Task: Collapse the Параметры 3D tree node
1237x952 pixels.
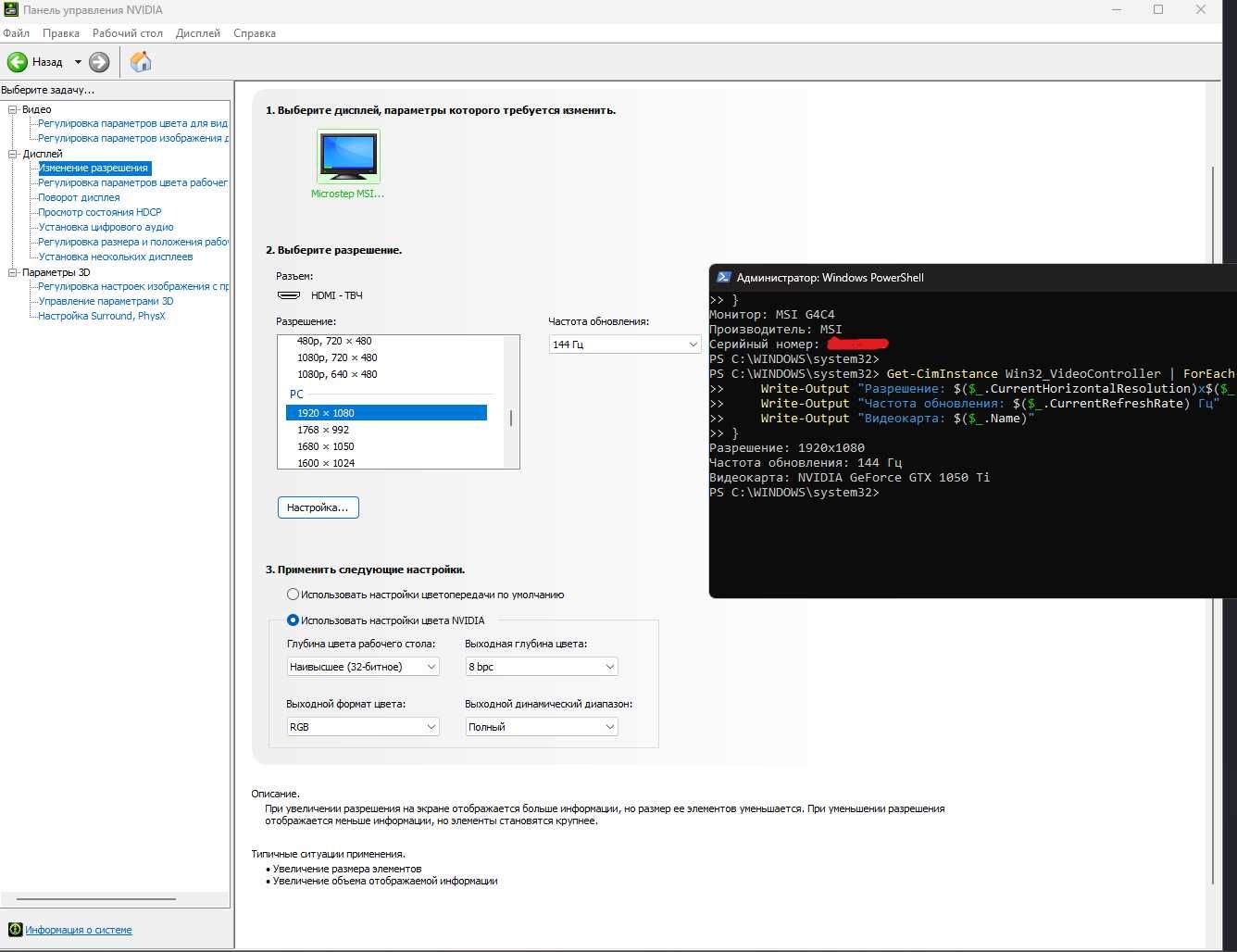Action: [13, 272]
